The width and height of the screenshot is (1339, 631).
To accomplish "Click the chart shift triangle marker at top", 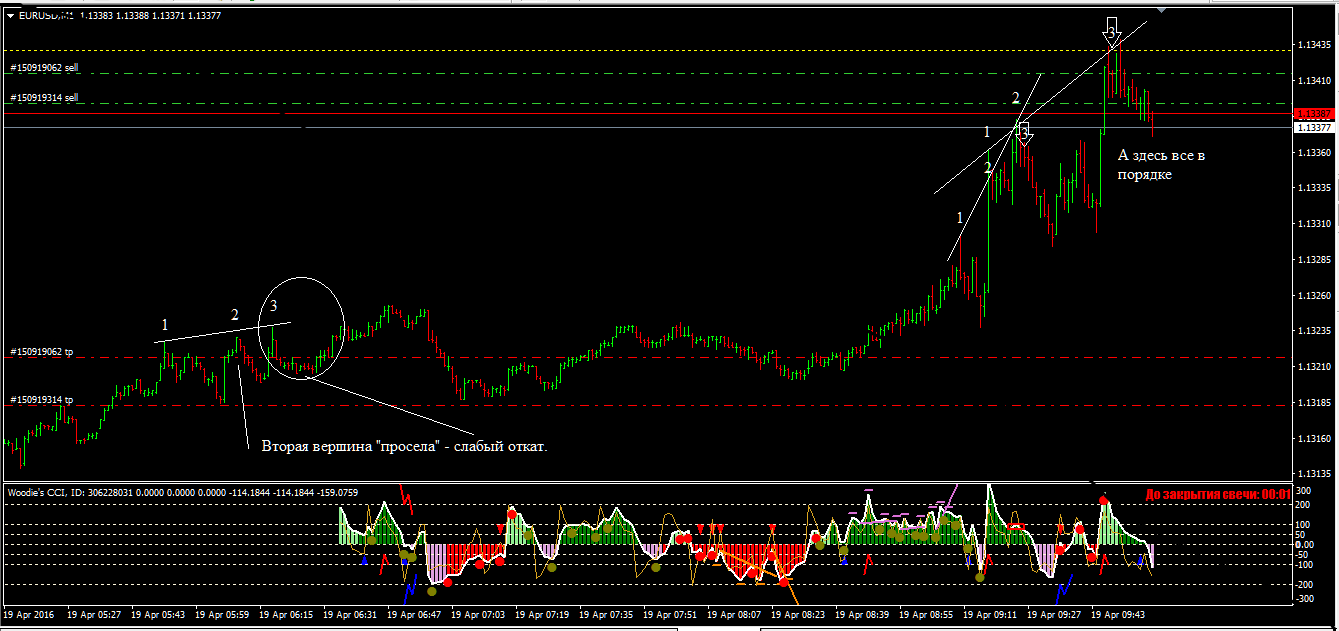I will (1162, 10).
